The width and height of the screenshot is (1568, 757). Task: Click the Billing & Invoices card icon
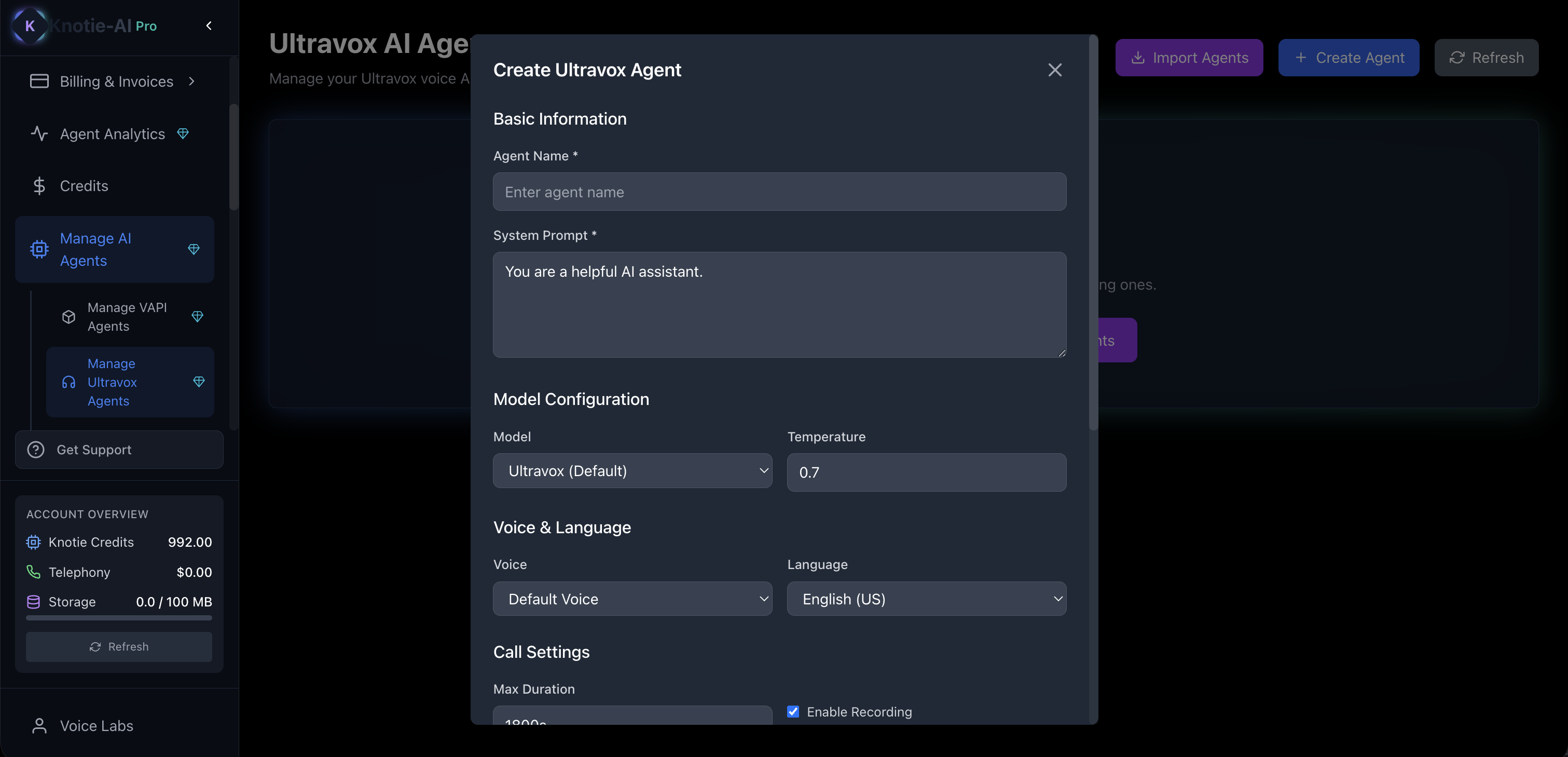(39, 81)
